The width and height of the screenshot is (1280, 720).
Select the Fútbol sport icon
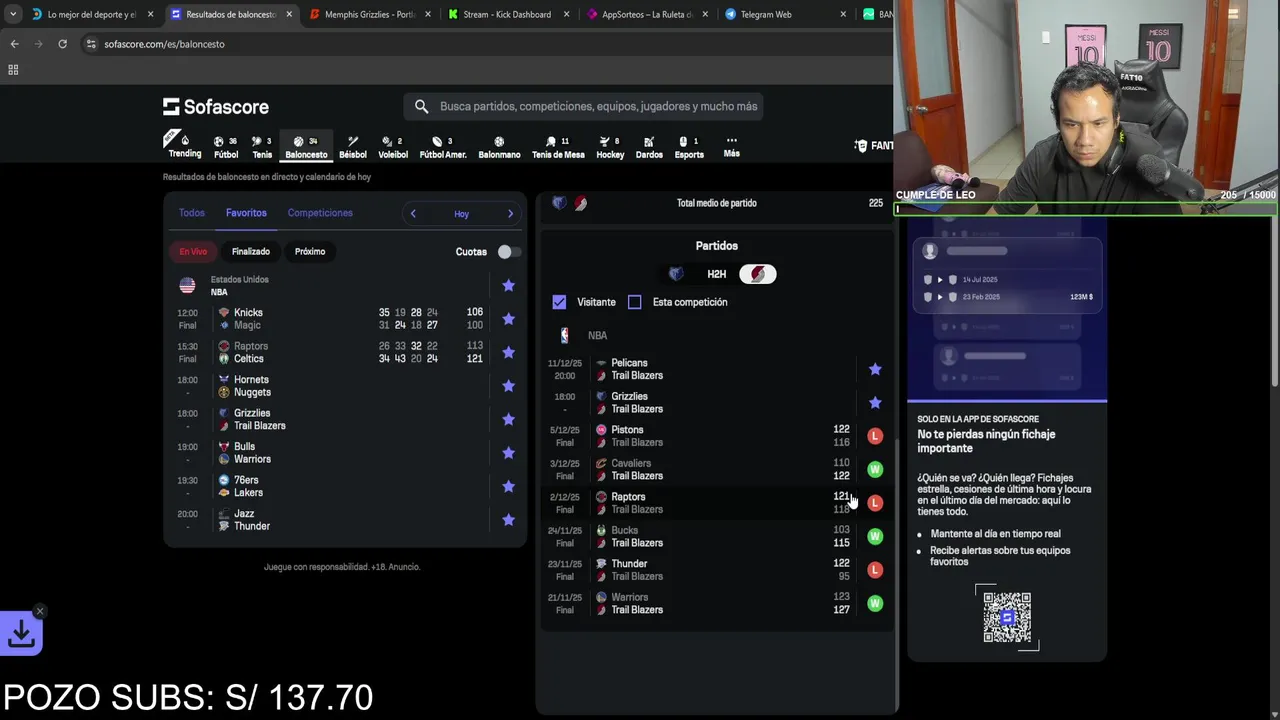[226, 146]
